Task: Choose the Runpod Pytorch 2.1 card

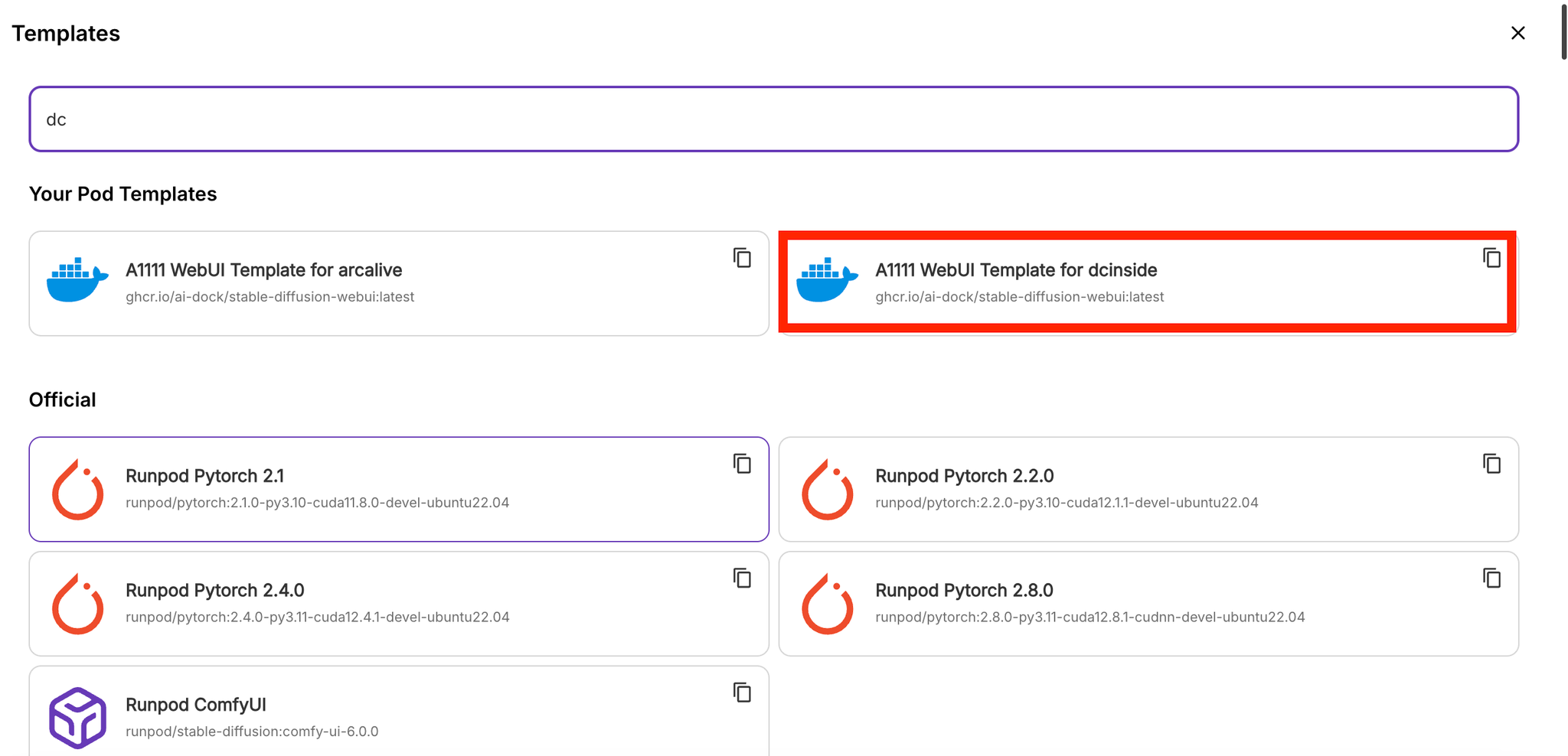Action: pos(399,489)
